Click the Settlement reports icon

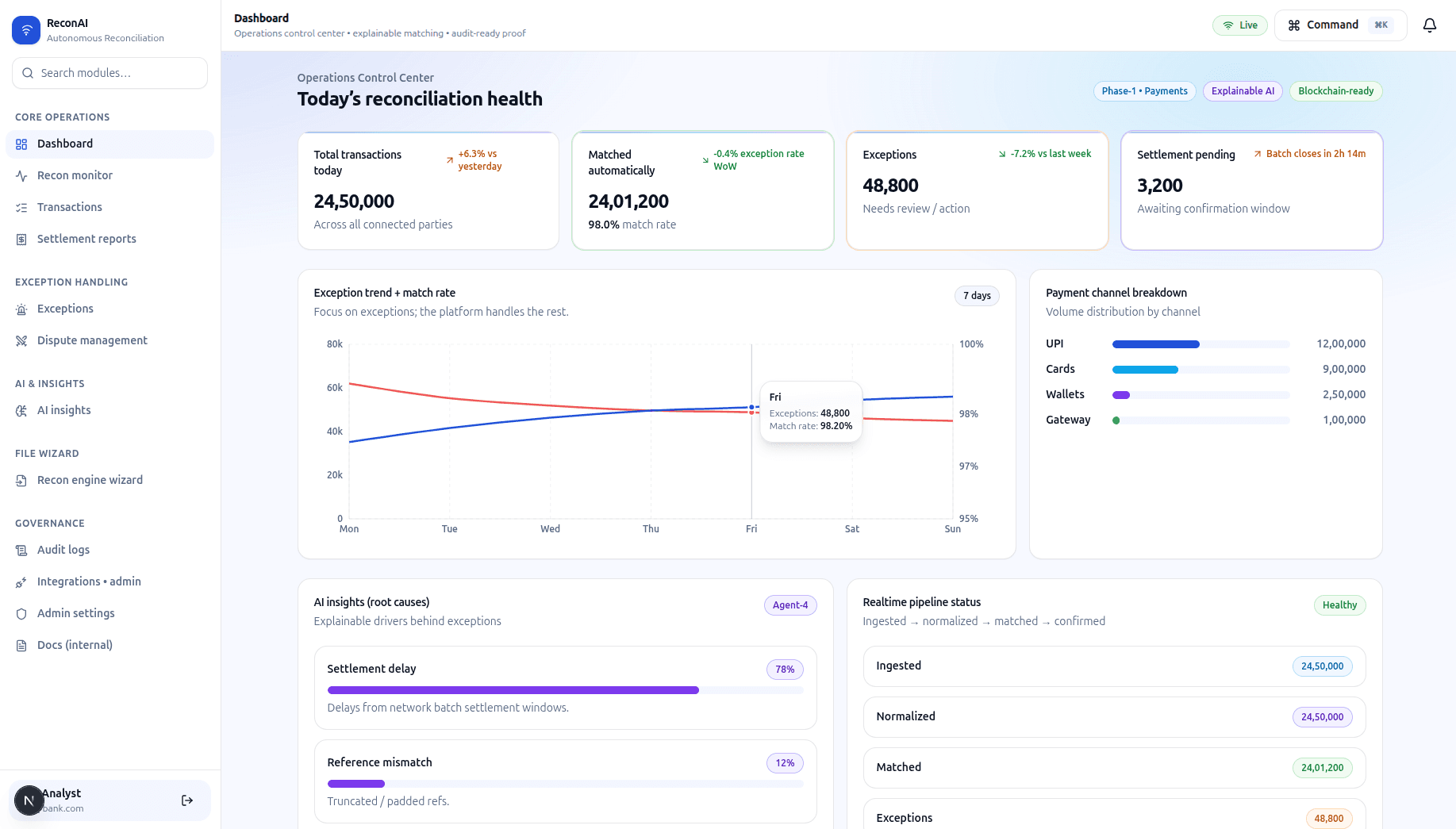[21, 240]
